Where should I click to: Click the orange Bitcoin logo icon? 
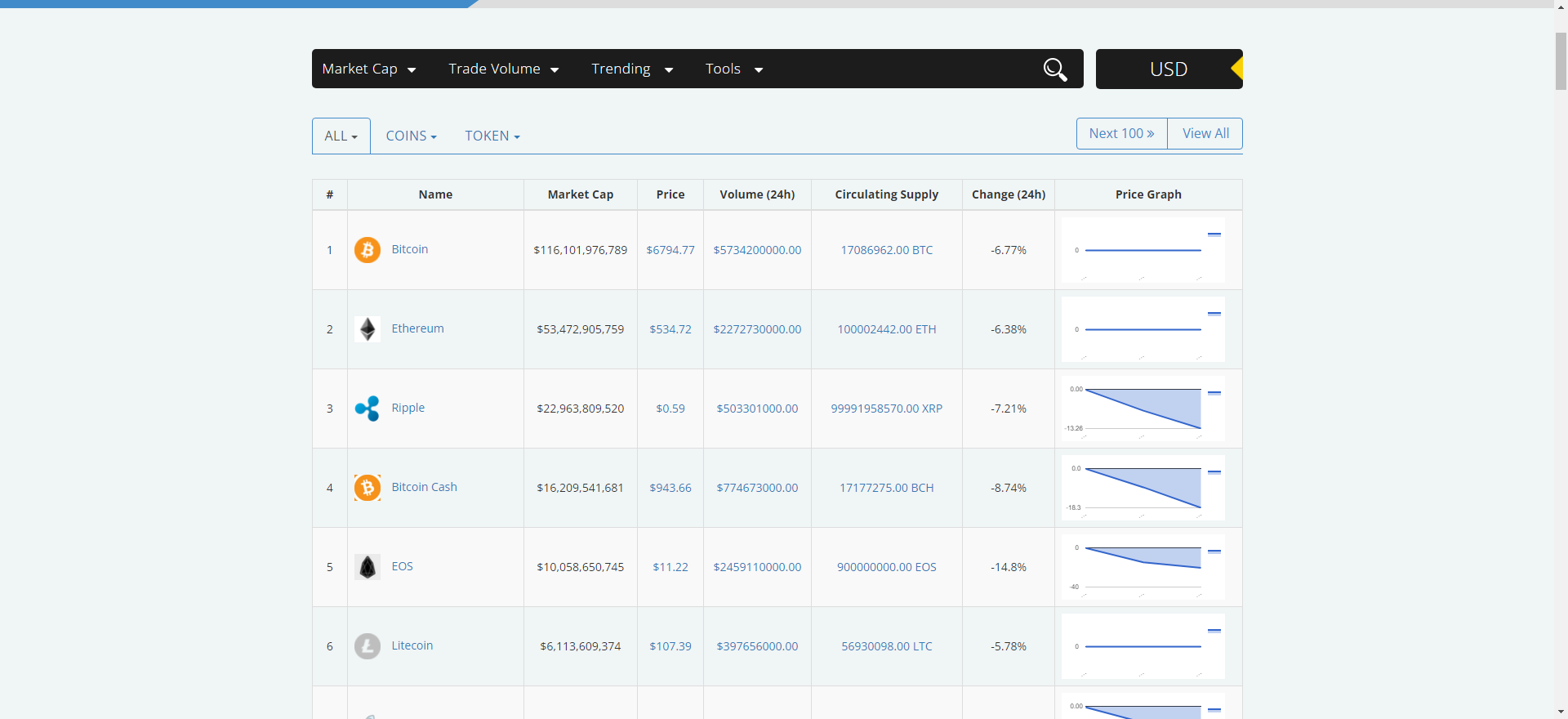[x=367, y=250]
